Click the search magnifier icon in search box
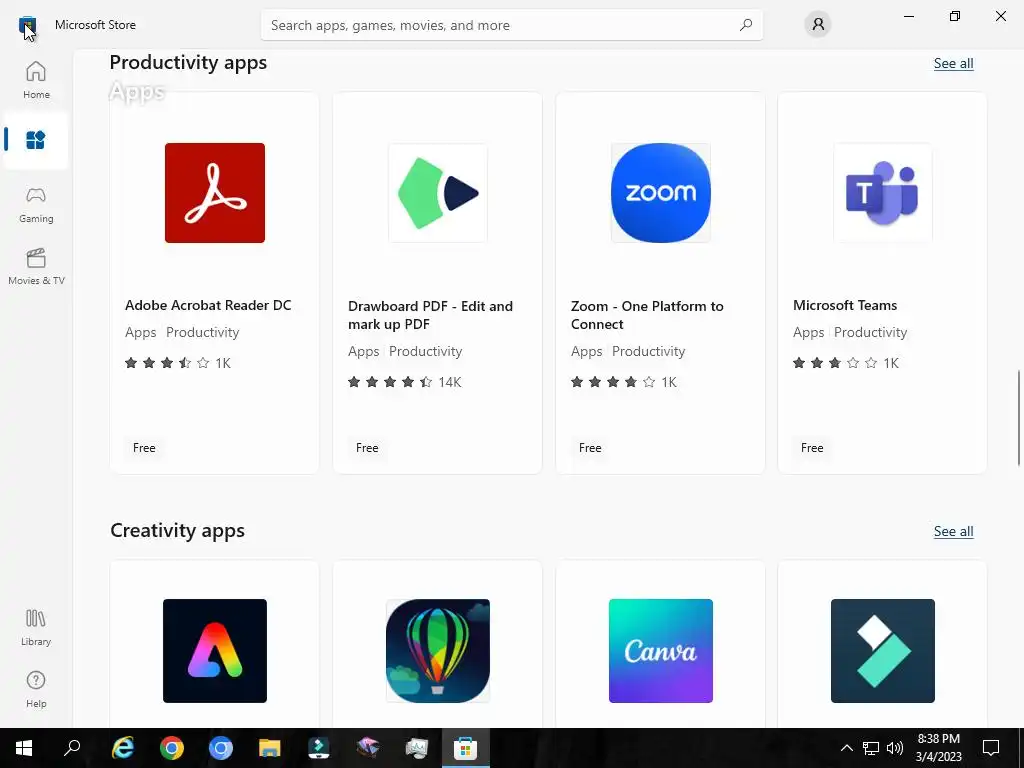This screenshot has height=768, width=1024. point(746,25)
